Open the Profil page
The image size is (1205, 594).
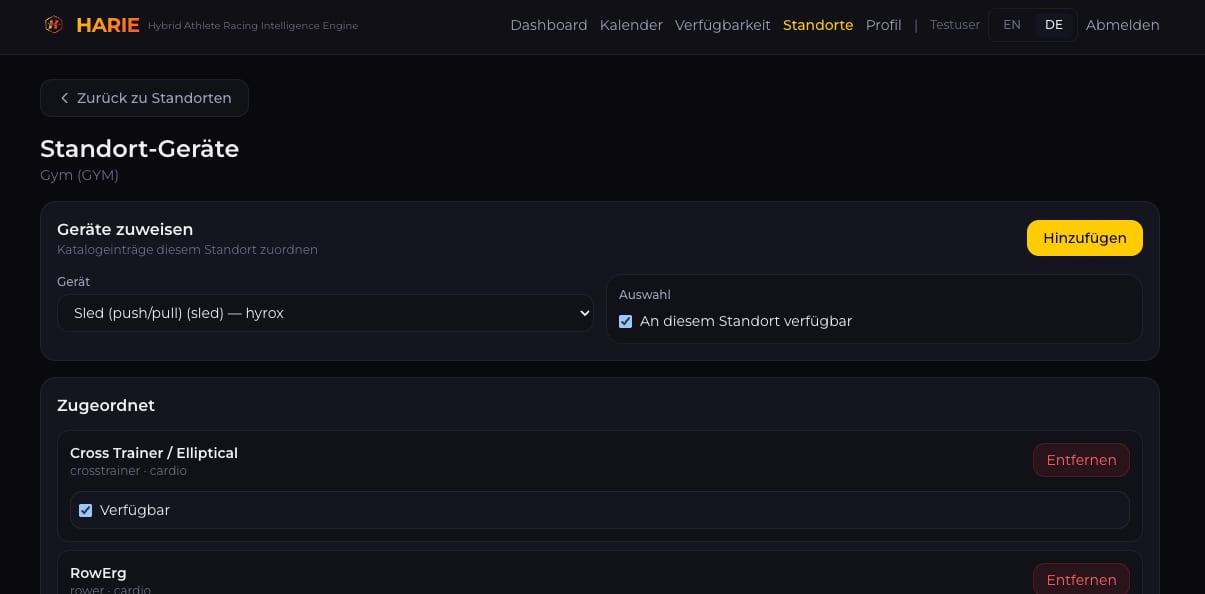point(883,25)
